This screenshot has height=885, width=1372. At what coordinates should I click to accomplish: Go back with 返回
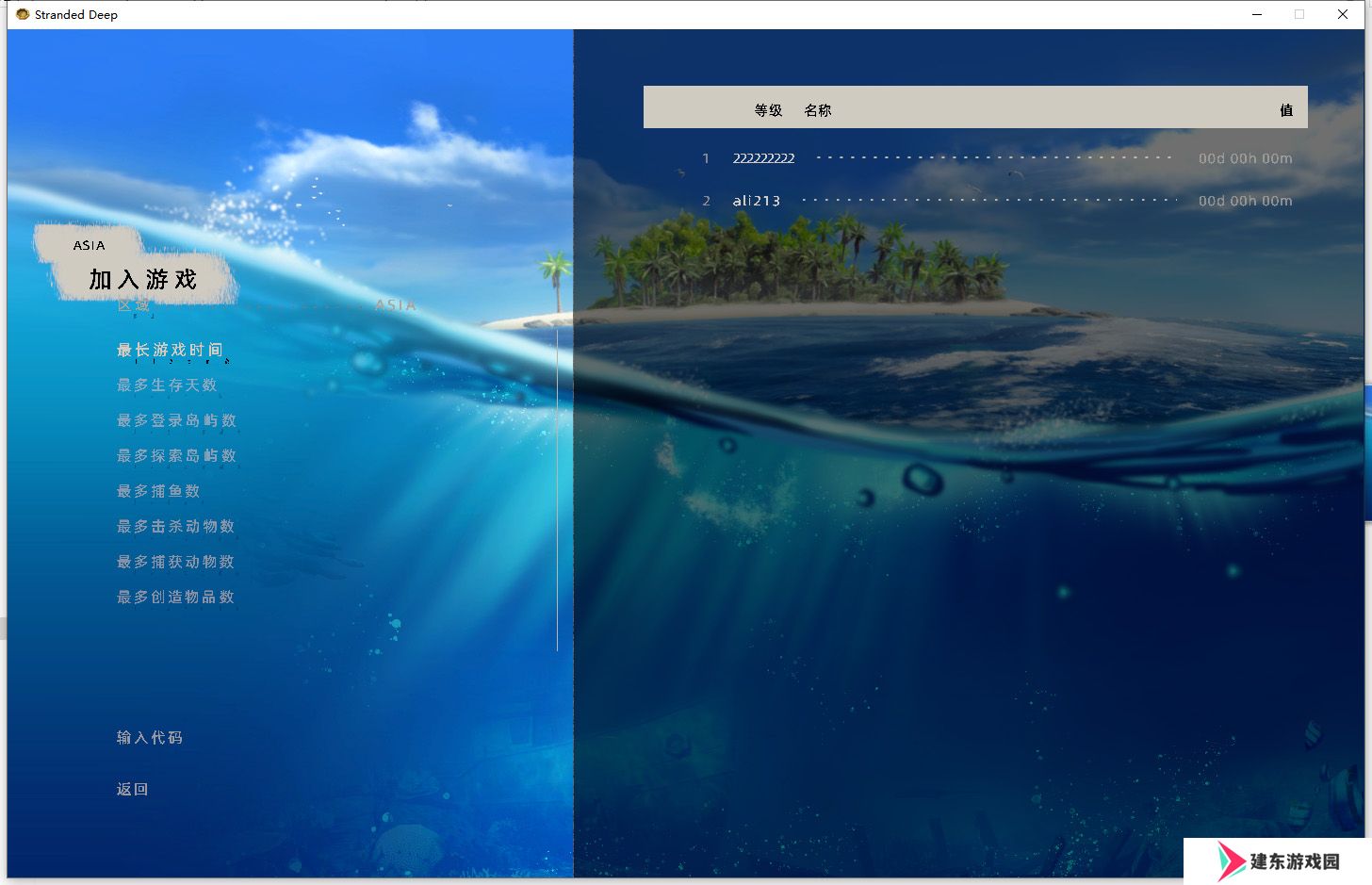click(133, 790)
